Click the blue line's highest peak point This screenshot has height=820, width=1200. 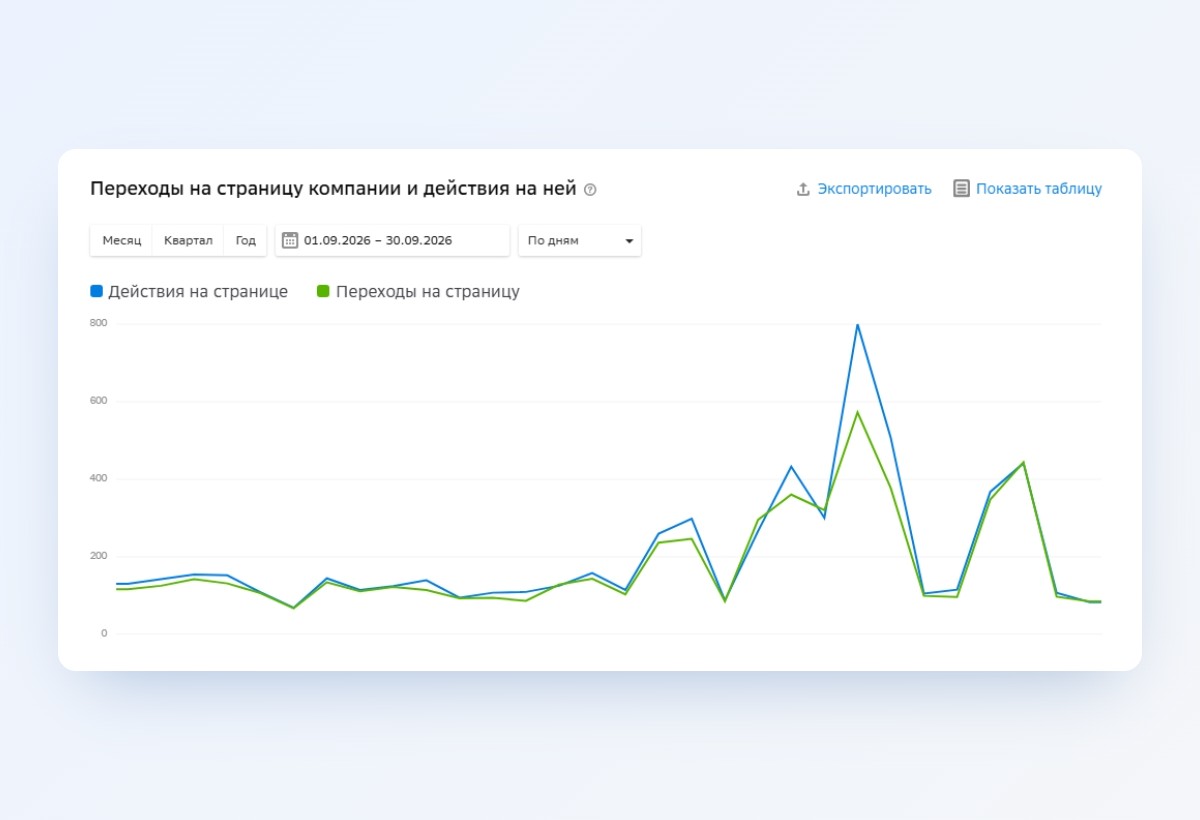pyautogui.click(x=857, y=325)
